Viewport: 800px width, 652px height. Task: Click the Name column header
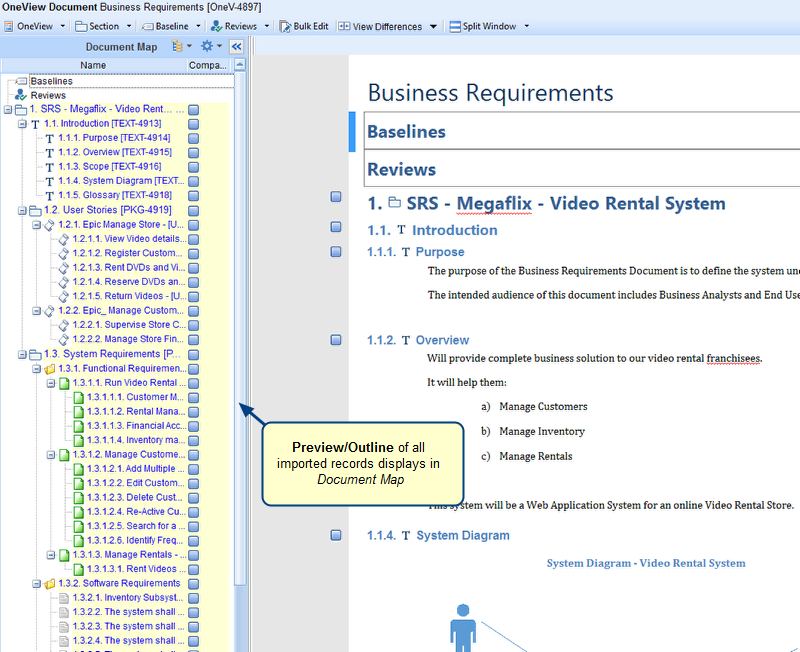[93, 65]
